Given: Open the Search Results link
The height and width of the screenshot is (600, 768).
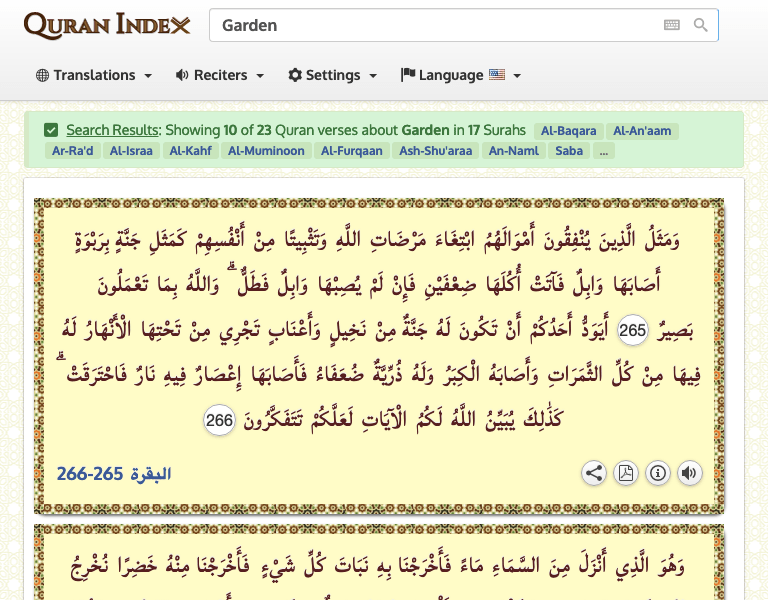Looking at the screenshot, I should (113, 130).
